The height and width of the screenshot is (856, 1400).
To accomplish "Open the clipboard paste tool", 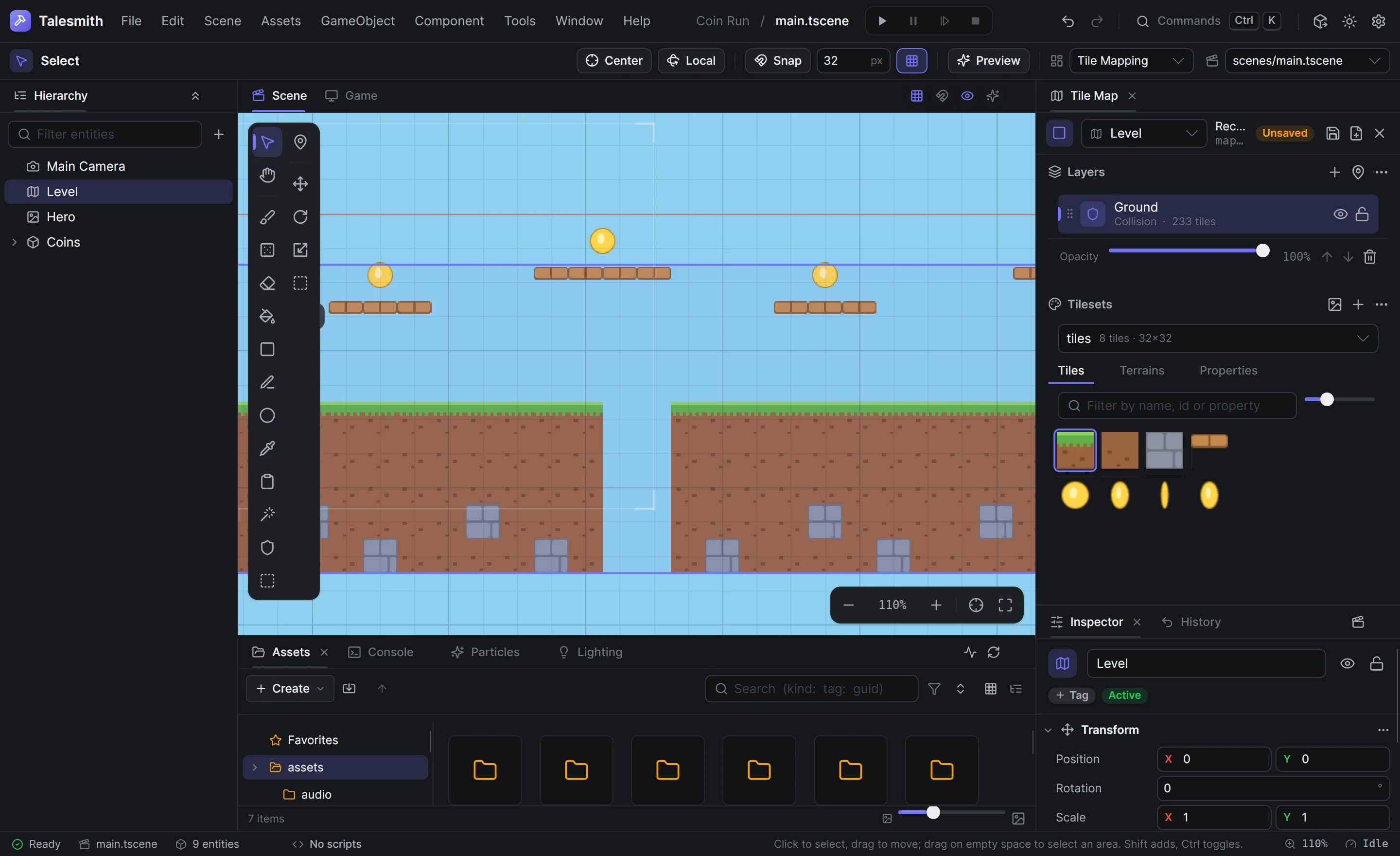I will coord(267,481).
